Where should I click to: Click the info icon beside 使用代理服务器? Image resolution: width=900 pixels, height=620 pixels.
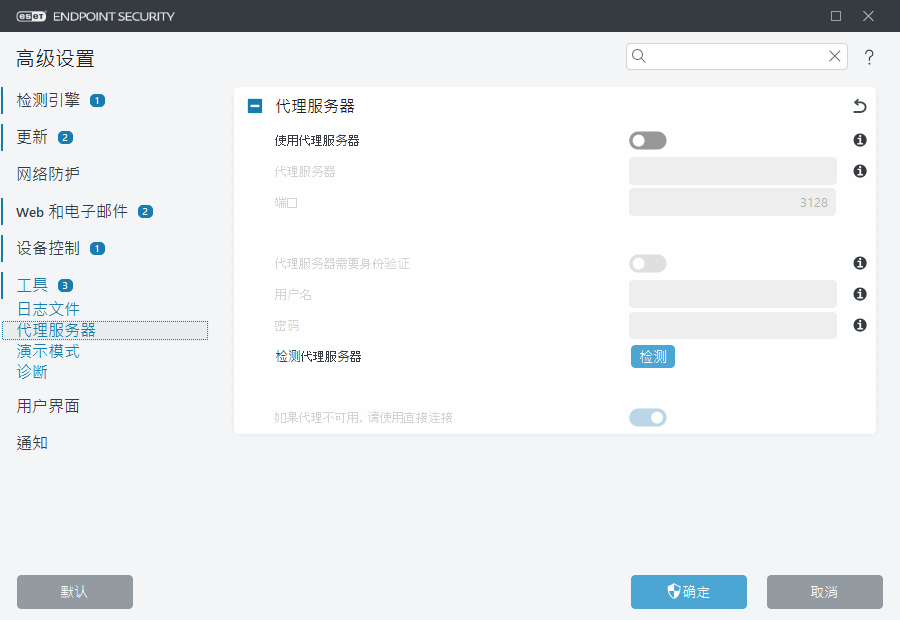859,140
